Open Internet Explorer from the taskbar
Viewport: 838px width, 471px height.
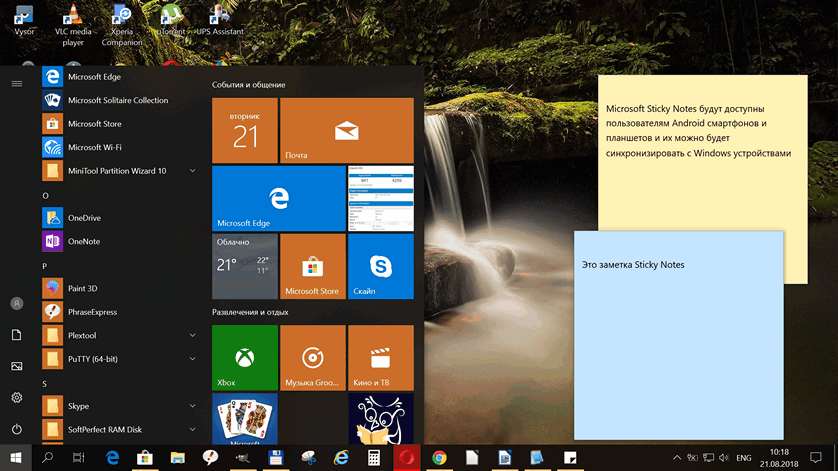pos(341,458)
